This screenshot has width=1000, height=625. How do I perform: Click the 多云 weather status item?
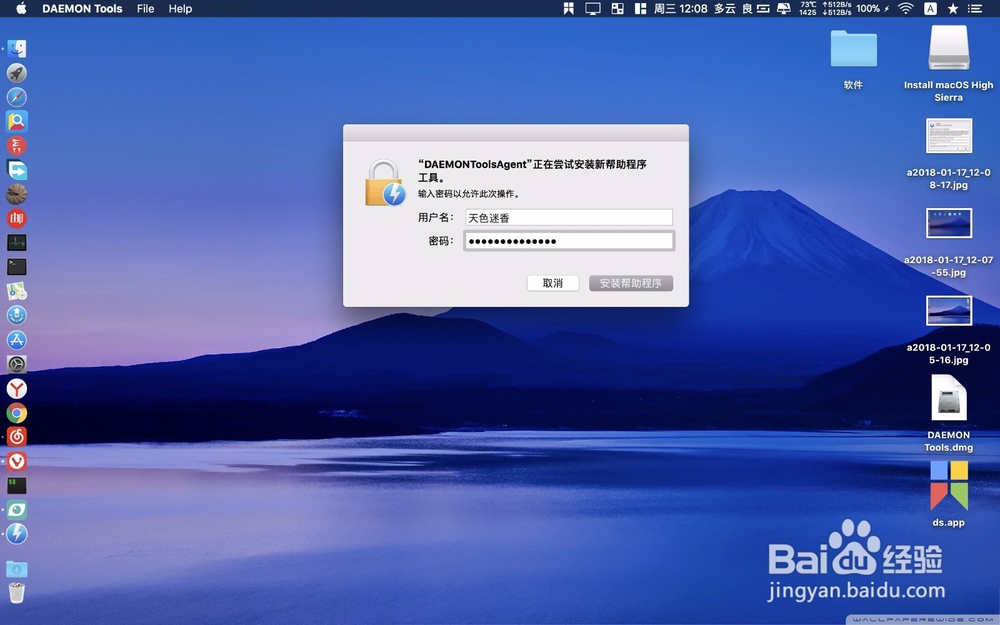(x=724, y=8)
